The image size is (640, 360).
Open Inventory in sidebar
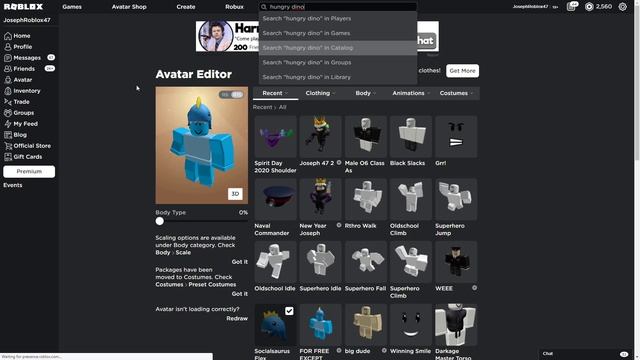coord(22,91)
